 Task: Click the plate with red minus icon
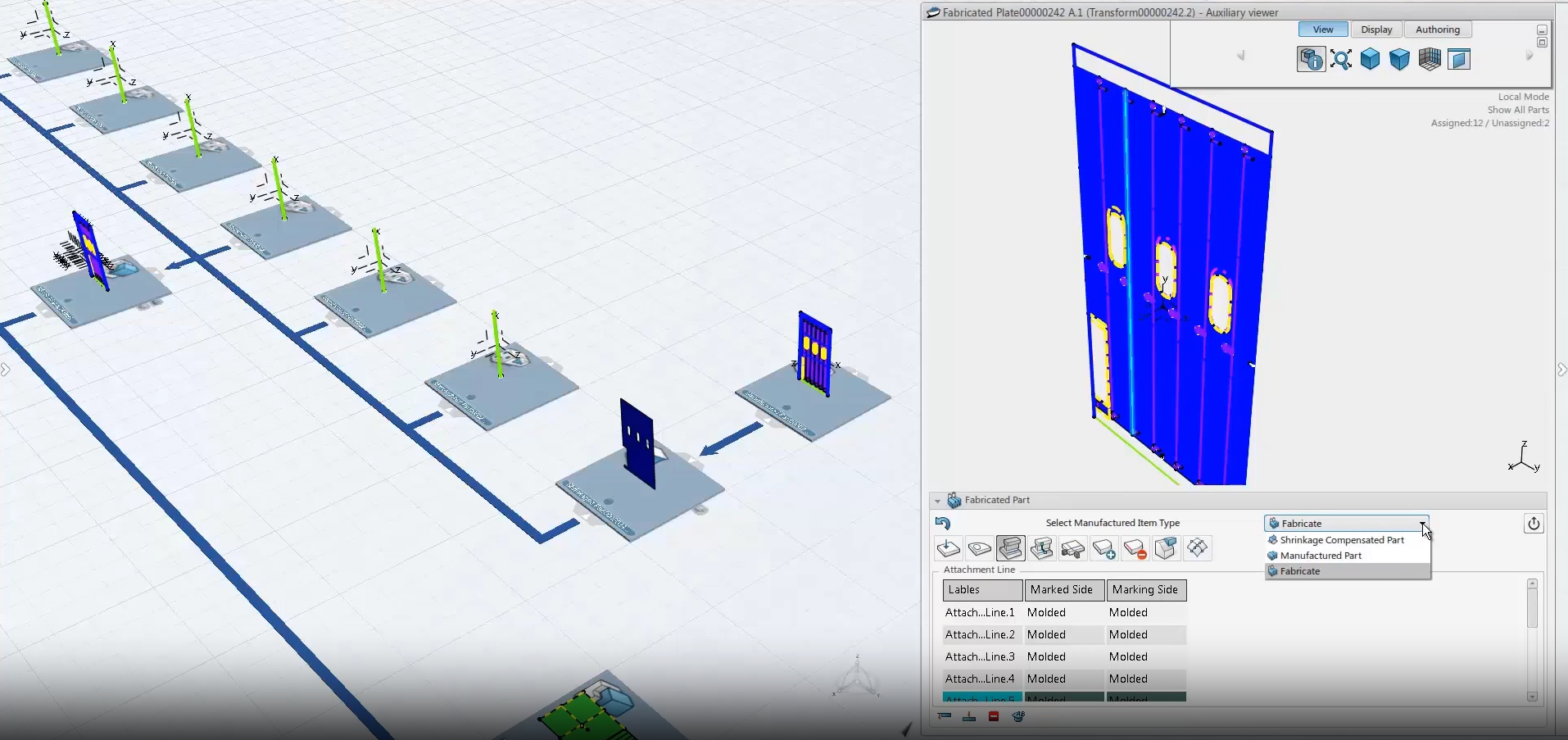pos(1135,548)
